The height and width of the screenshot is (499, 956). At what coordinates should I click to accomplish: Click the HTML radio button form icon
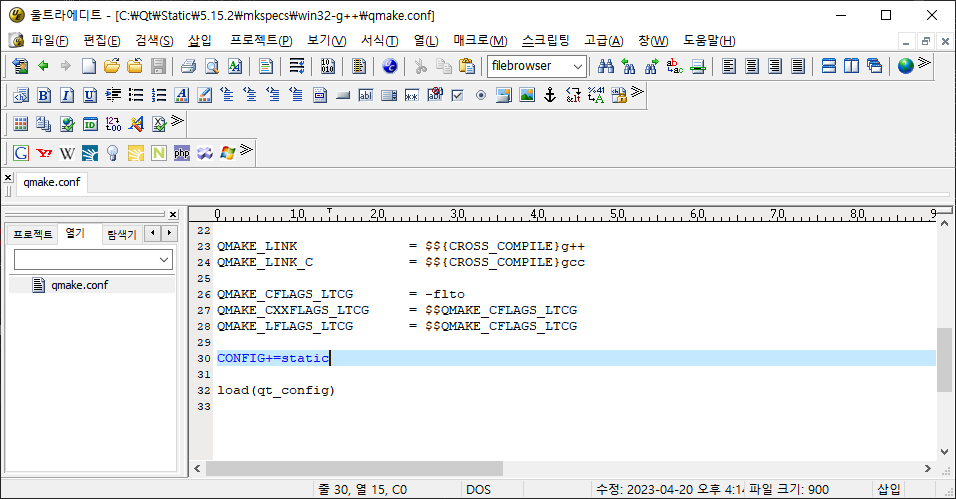[x=480, y=95]
